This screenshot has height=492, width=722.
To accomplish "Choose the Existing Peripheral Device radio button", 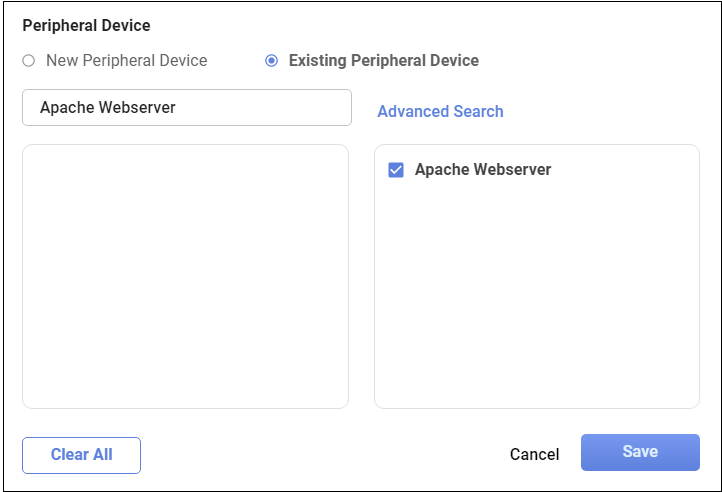I will (271, 61).
